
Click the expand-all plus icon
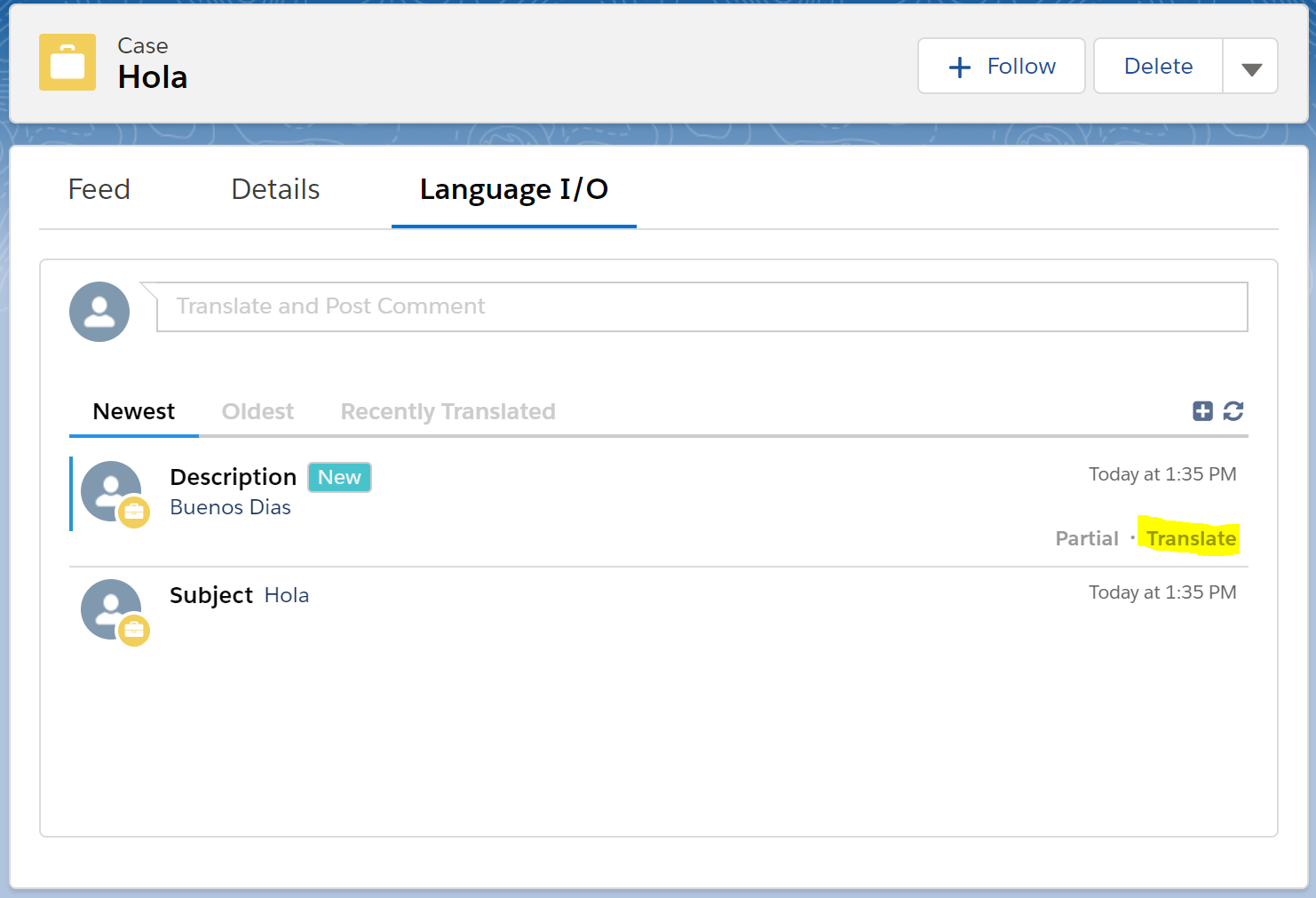point(1202,410)
